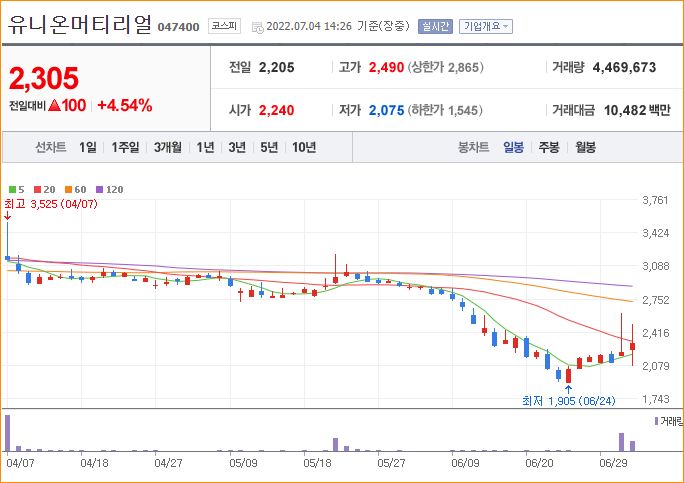
Task: Click the 거래대금 value 10,482 백만
Action: 637,110
